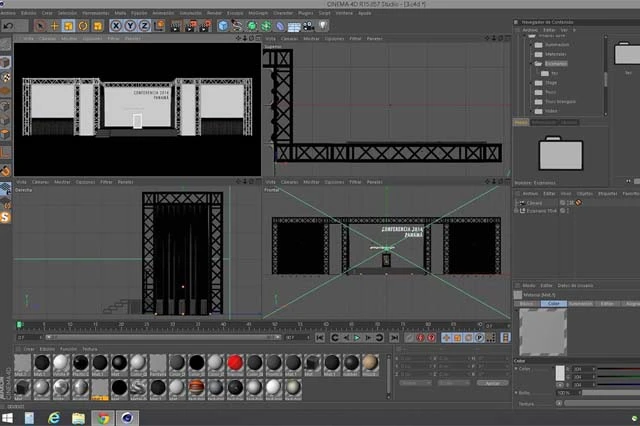Open Chrome from the Windows taskbar
This screenshot has width=640, height=426.
point(101,416)
